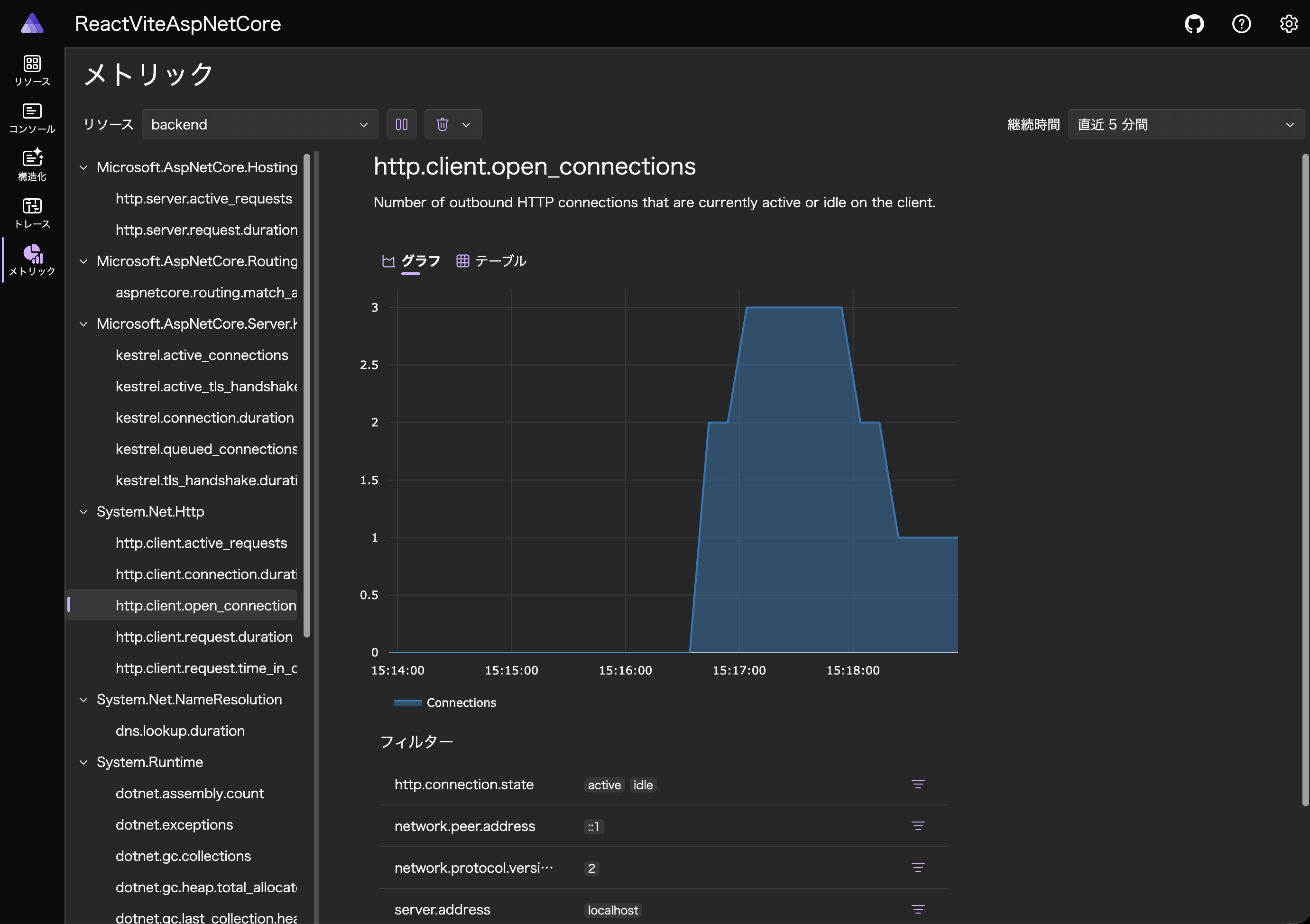Select the kestrel.active_connections metric

(202, 355)
